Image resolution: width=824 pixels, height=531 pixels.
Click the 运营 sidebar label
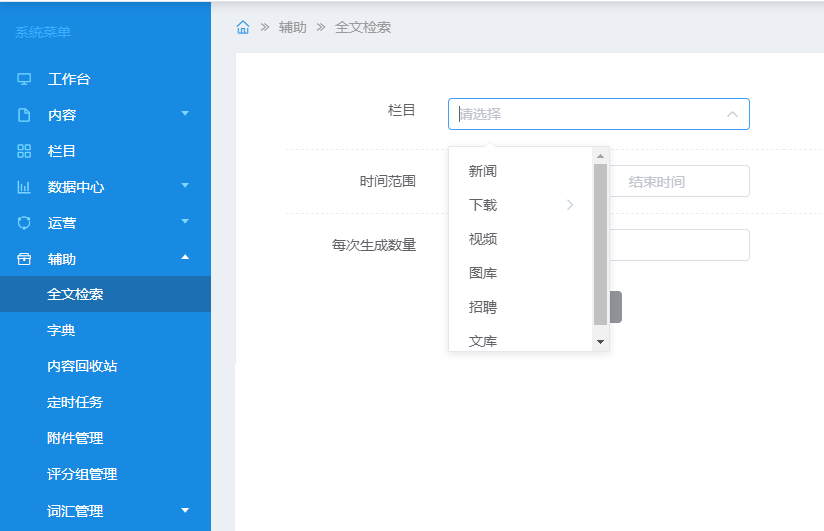62,223
